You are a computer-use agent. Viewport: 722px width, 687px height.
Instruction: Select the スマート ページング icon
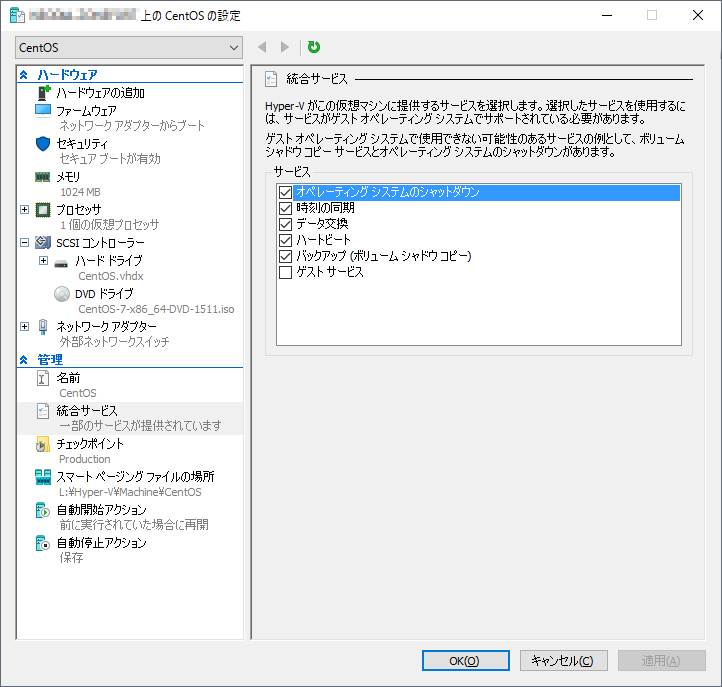click(43, 477)
